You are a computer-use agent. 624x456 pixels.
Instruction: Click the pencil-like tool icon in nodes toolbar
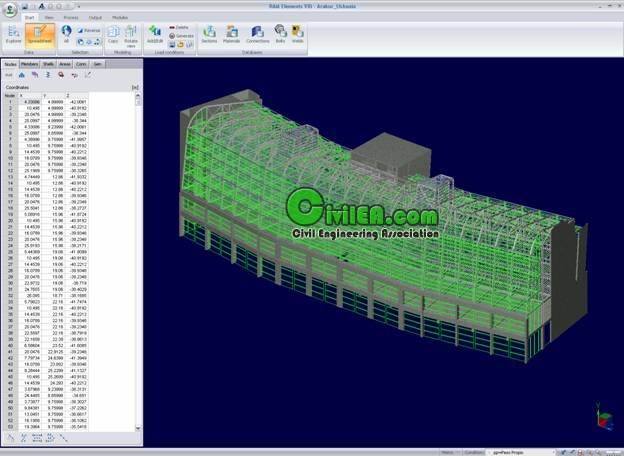pos(88,75)
